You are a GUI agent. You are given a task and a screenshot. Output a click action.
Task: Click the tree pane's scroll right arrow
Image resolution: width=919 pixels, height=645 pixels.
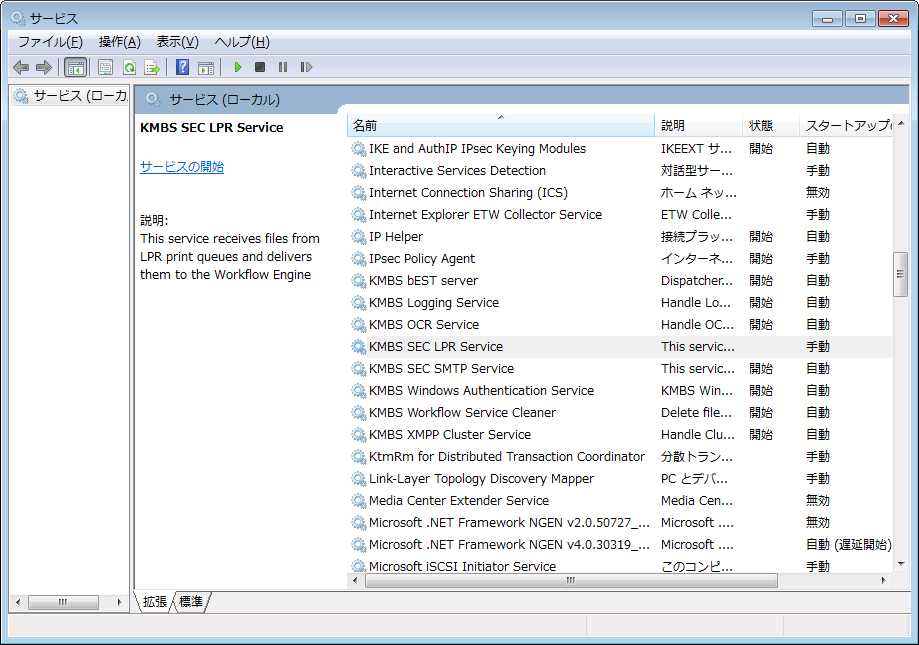[x=119, y=602]
